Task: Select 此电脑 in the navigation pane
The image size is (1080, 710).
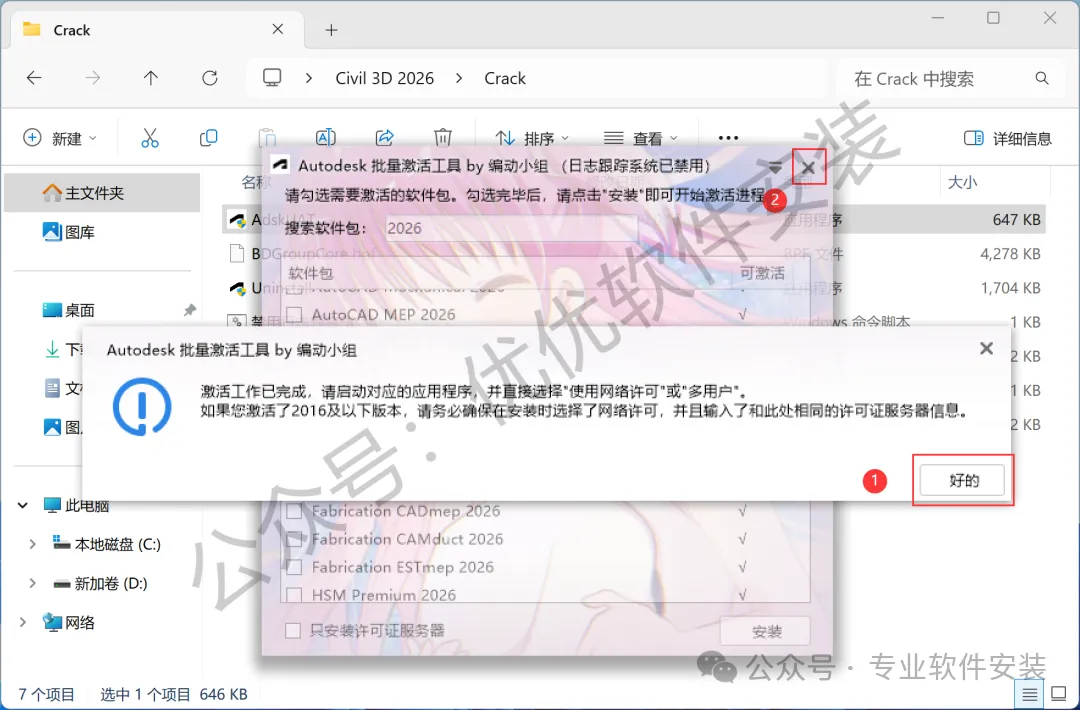Action: [76, 505]
